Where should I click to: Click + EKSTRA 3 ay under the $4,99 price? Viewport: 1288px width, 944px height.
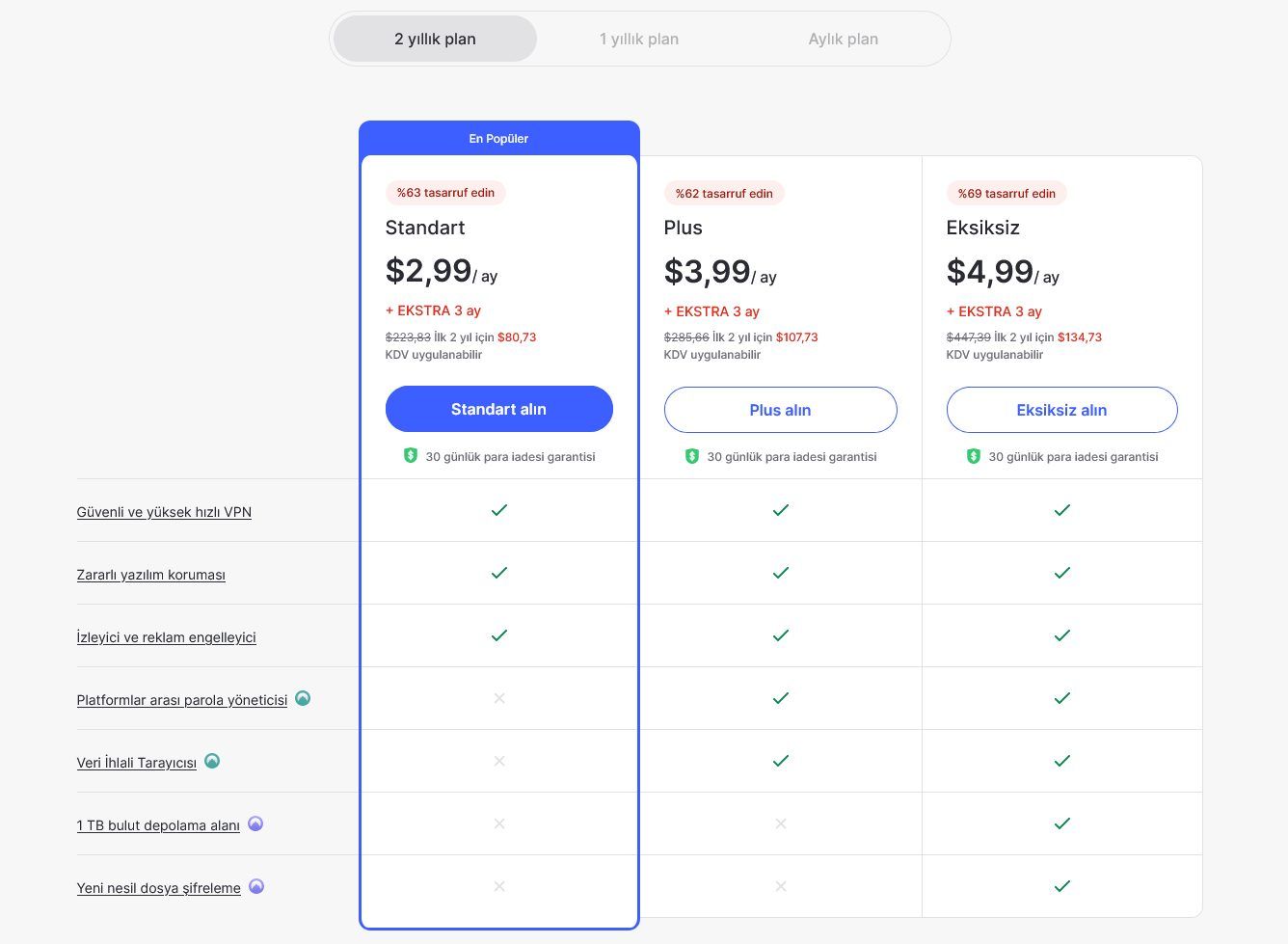click(994, 311)
